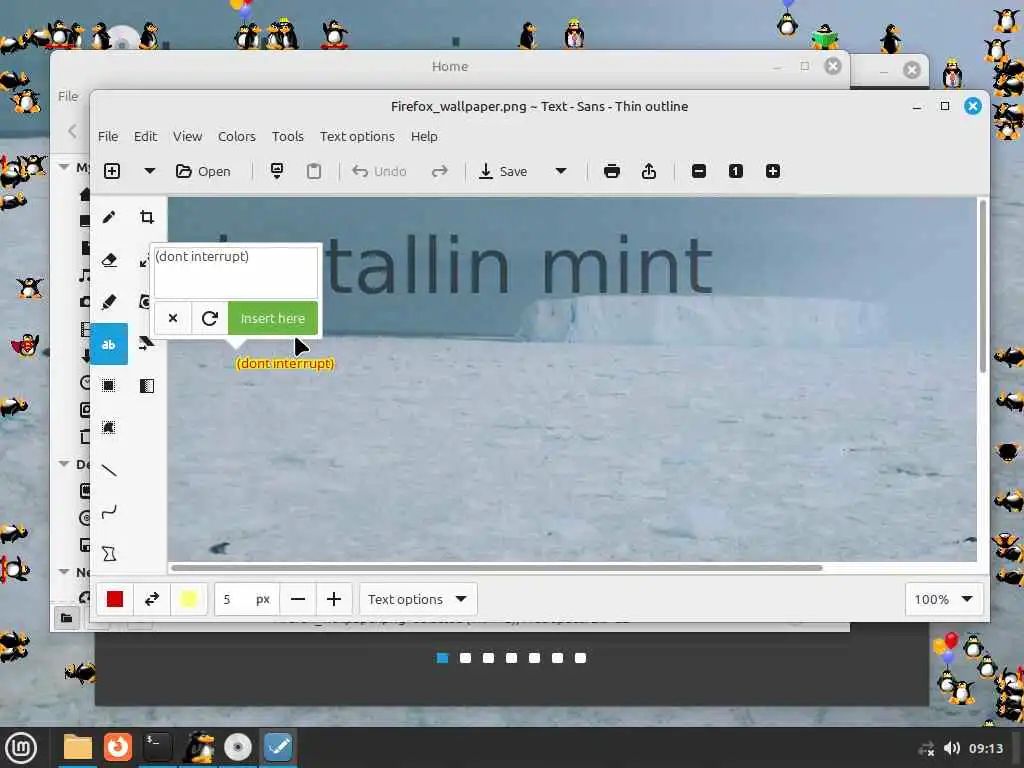This screenshot has height=768, width=1024.
Task: Click the Export/share icon
Action: coord(648,171)
